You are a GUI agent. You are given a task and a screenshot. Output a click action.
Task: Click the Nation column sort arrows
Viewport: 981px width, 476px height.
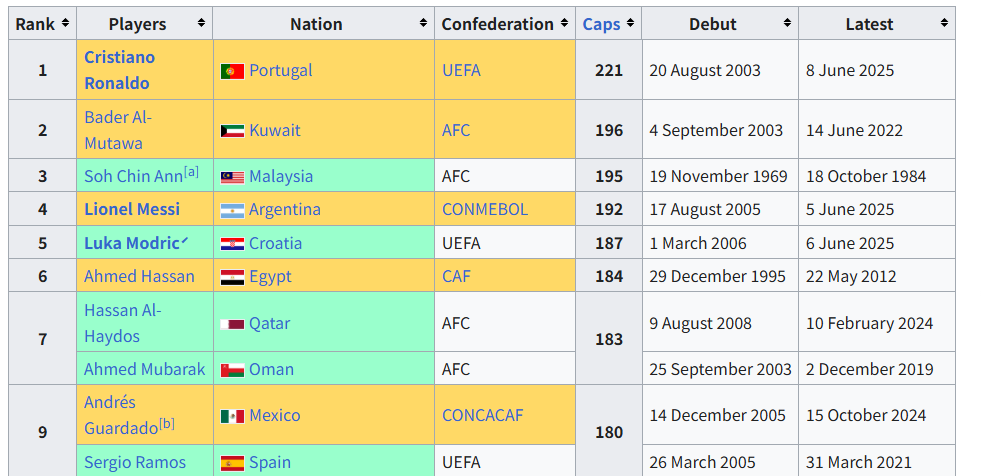coord(424,24)
